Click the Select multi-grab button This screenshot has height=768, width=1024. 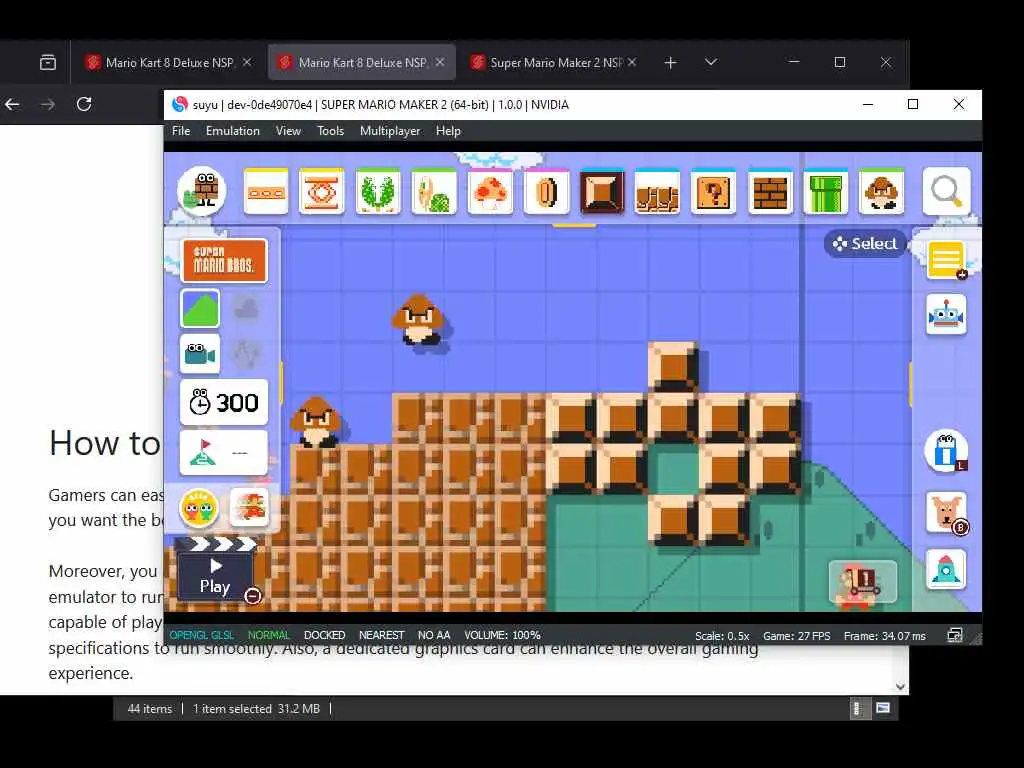pos(865,244)
